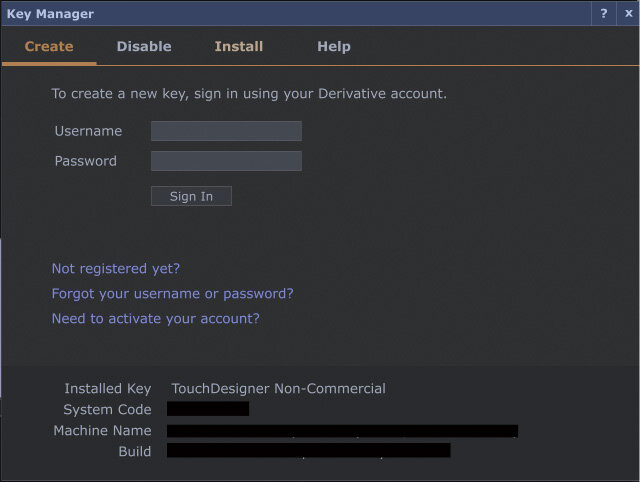Go to the Help tab
Viewport: 640px width, 482px height.
pos(334,46)
